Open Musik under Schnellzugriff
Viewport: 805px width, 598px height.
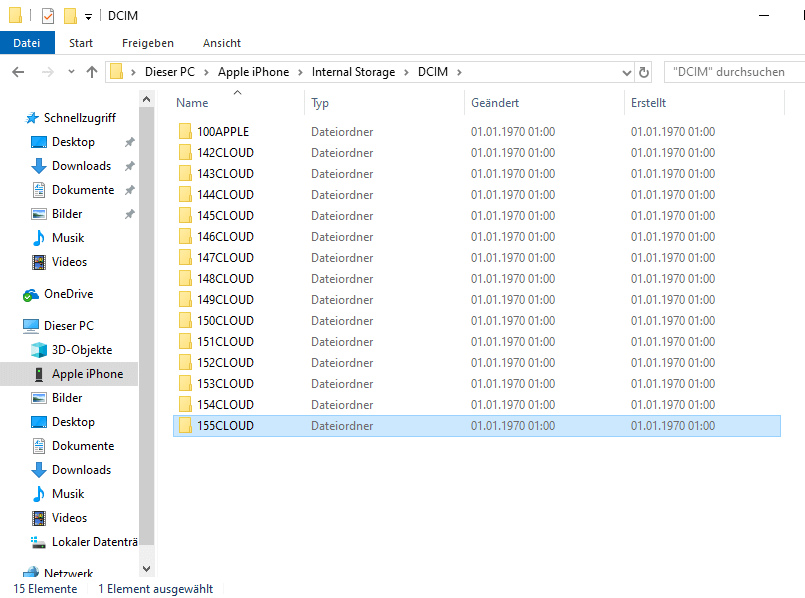tap(68, 238)
